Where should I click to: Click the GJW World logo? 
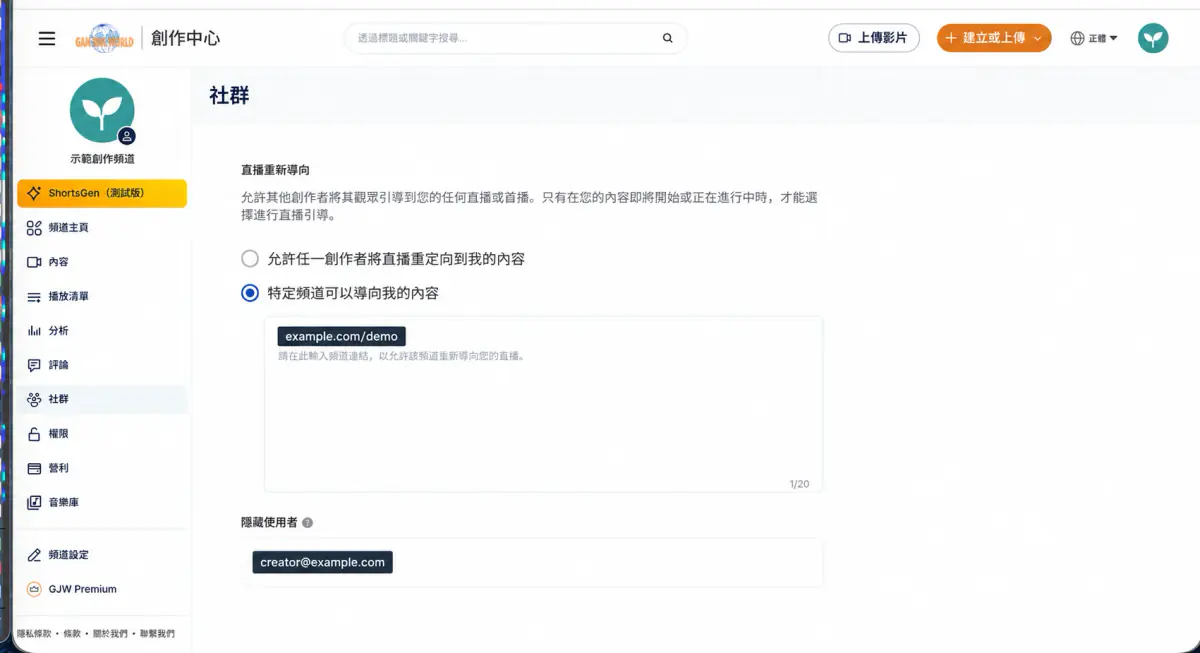click(104, 38)
